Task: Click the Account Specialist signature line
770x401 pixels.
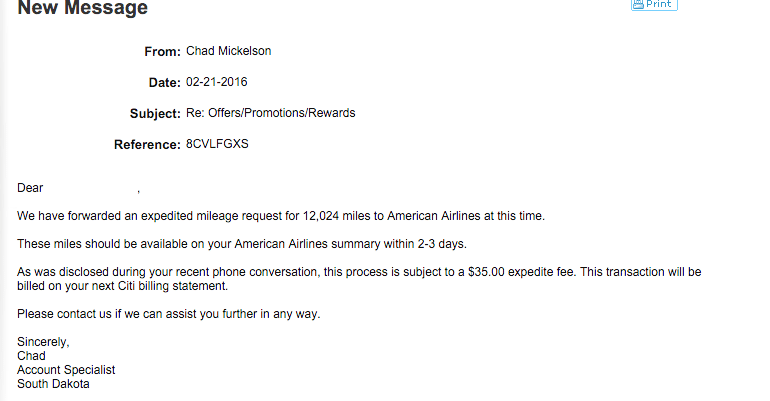Action: (x=66, y=370)
